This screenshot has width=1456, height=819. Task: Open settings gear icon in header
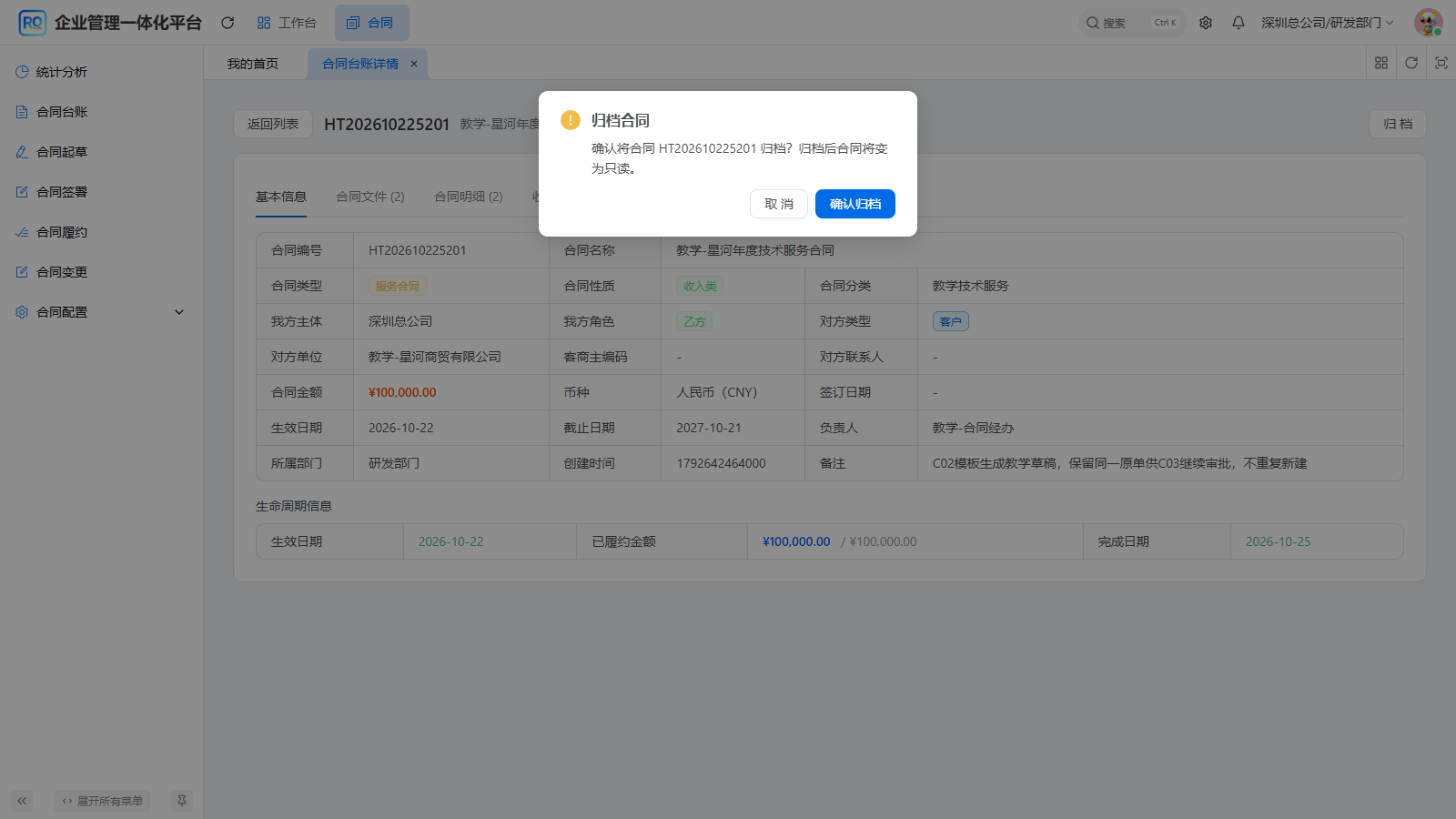tap(1206, 23)
